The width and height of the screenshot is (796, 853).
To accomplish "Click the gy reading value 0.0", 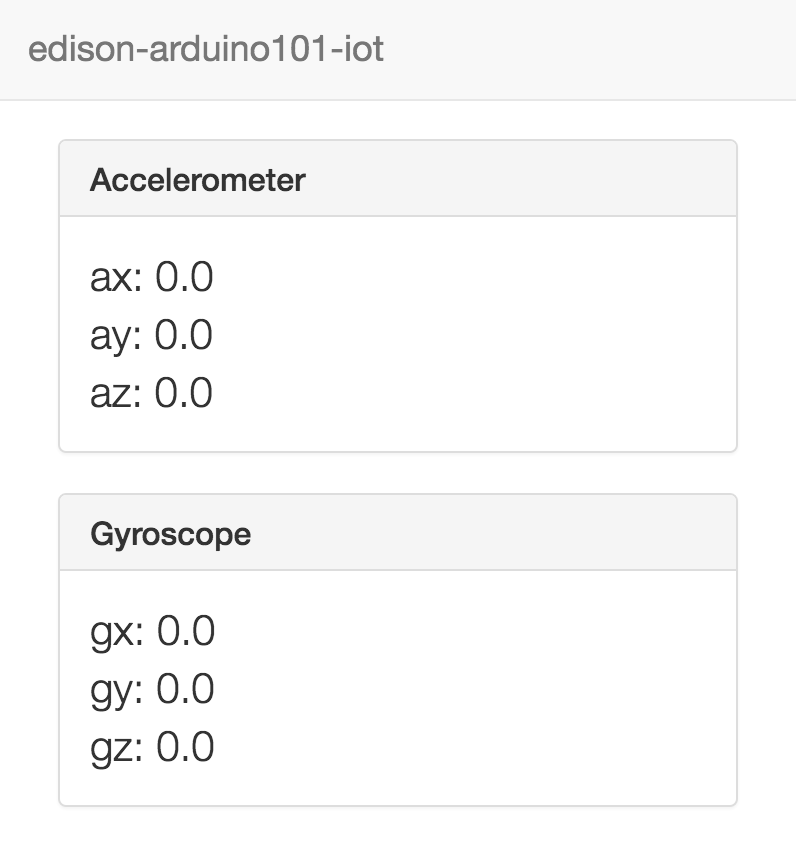I will point(186,689).
